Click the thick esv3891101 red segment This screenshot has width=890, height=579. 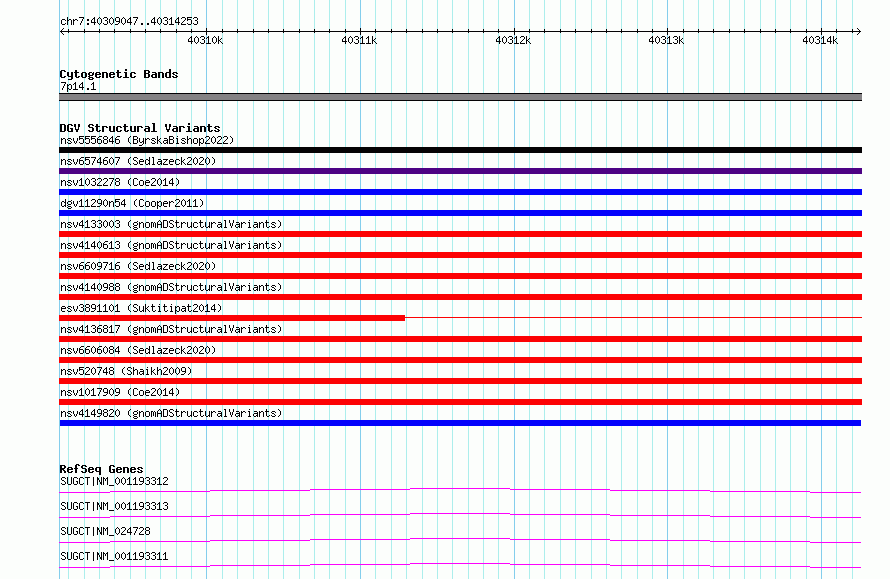tap(232, 318)
